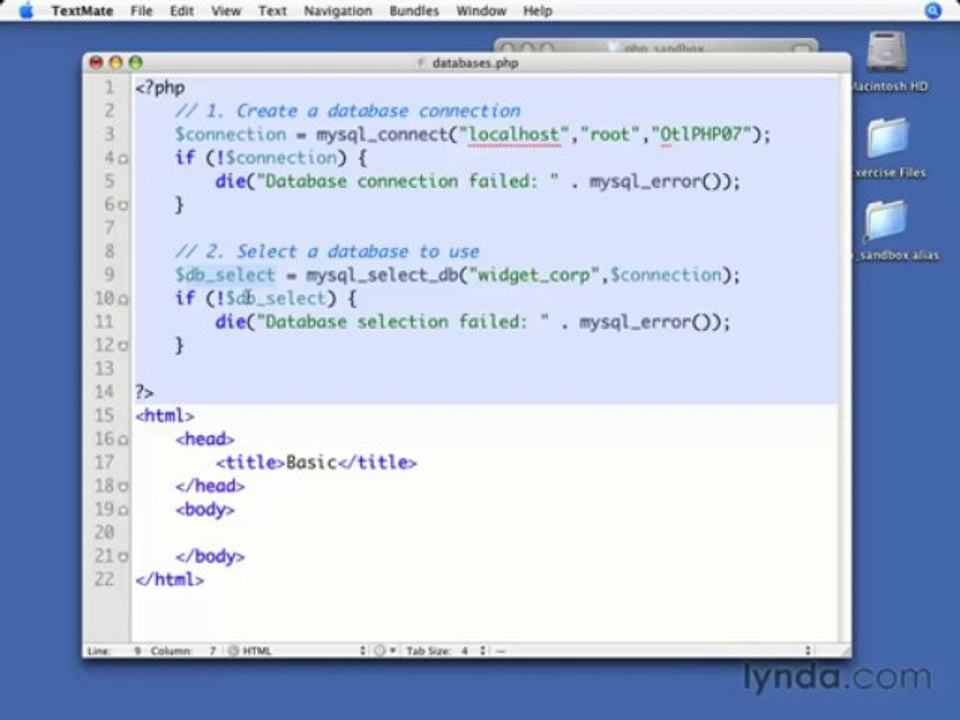Collapse the head tag fold on line 16
The width and height of the screenshot is (960, 720).
tap(123, 440)
